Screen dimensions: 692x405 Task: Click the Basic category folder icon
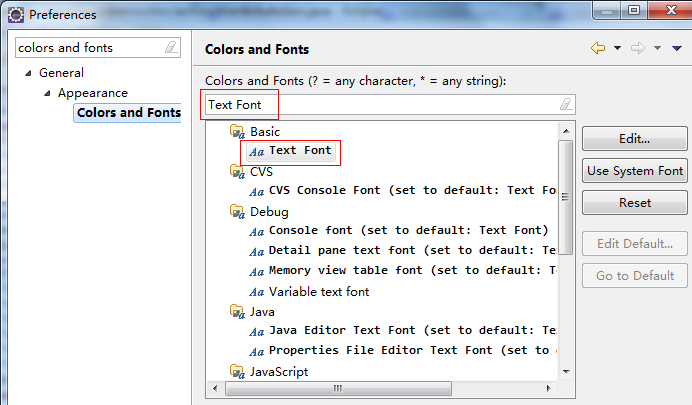point(237,131)
